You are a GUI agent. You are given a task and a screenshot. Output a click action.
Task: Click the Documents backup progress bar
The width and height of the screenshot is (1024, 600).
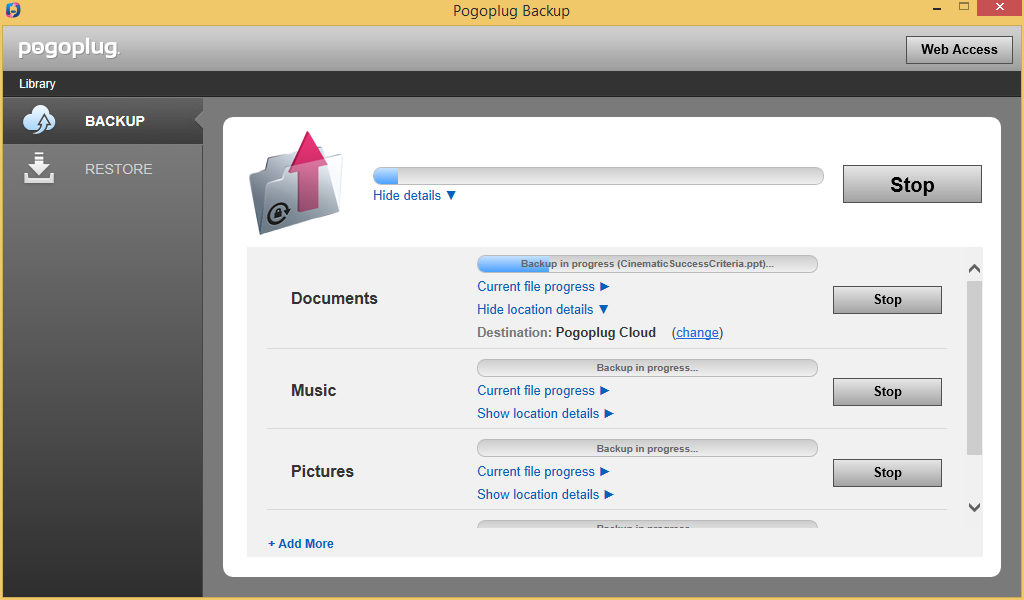tap(647, 264)
